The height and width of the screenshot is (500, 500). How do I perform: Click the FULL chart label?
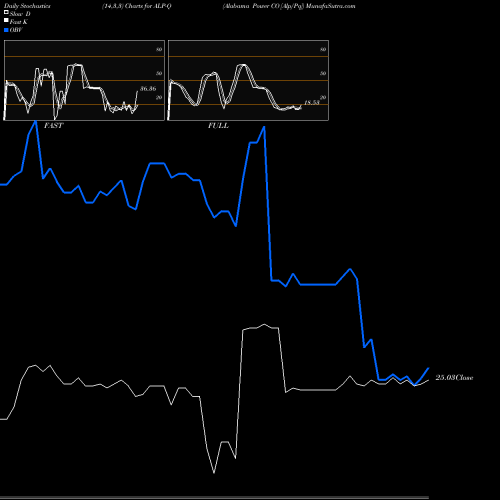[x=218, y=125]
